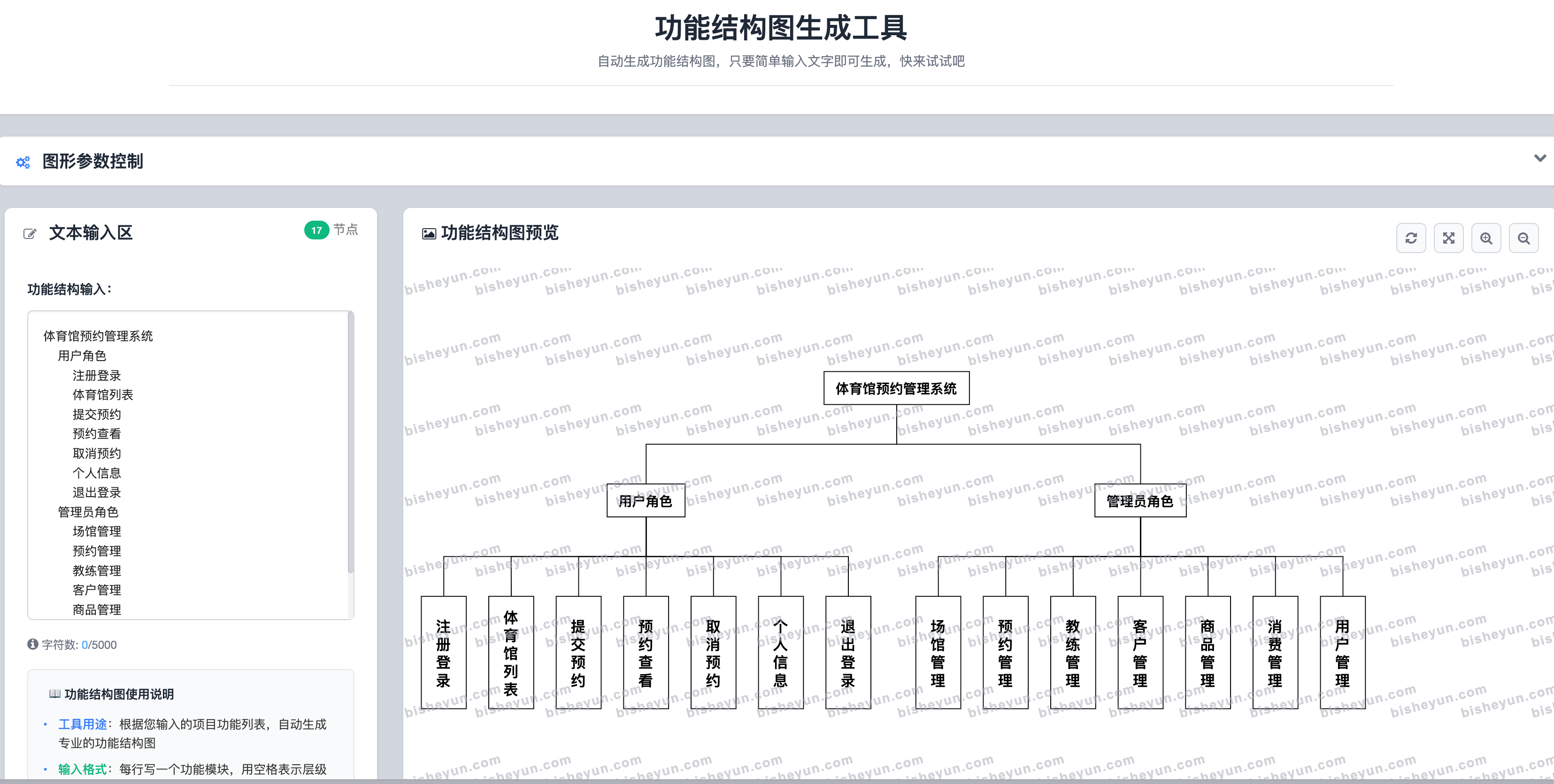Viewport: 1554px width, 784px height.
Task: Click the 图形参数控制 header title
Action: [x=93, y=161]
